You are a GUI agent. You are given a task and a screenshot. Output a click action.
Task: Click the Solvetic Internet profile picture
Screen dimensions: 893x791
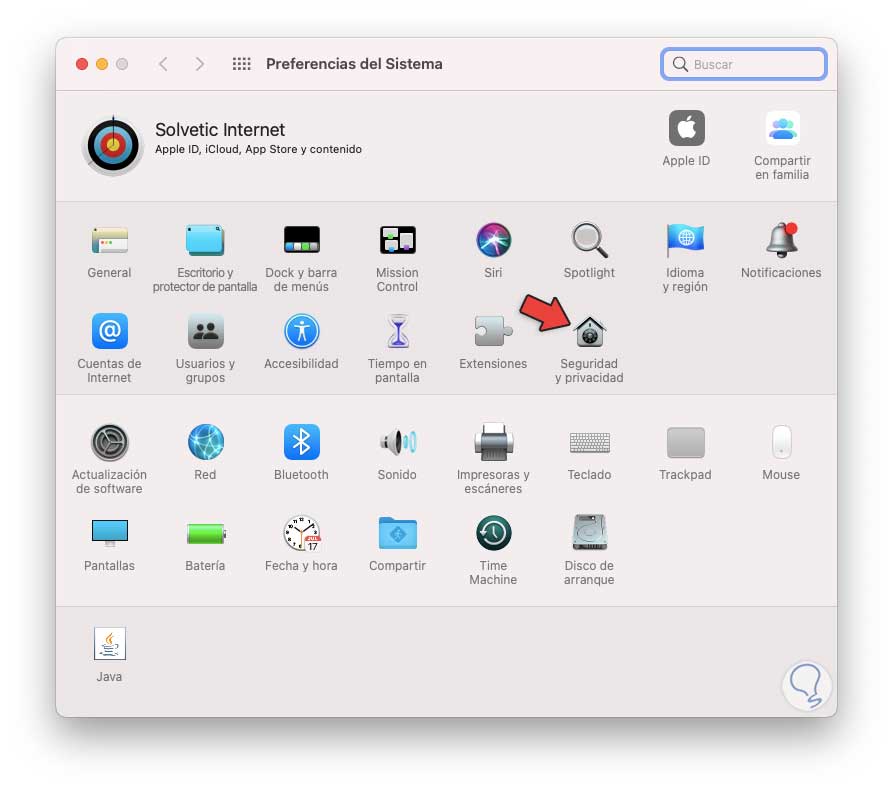click(x=113, y=146)
